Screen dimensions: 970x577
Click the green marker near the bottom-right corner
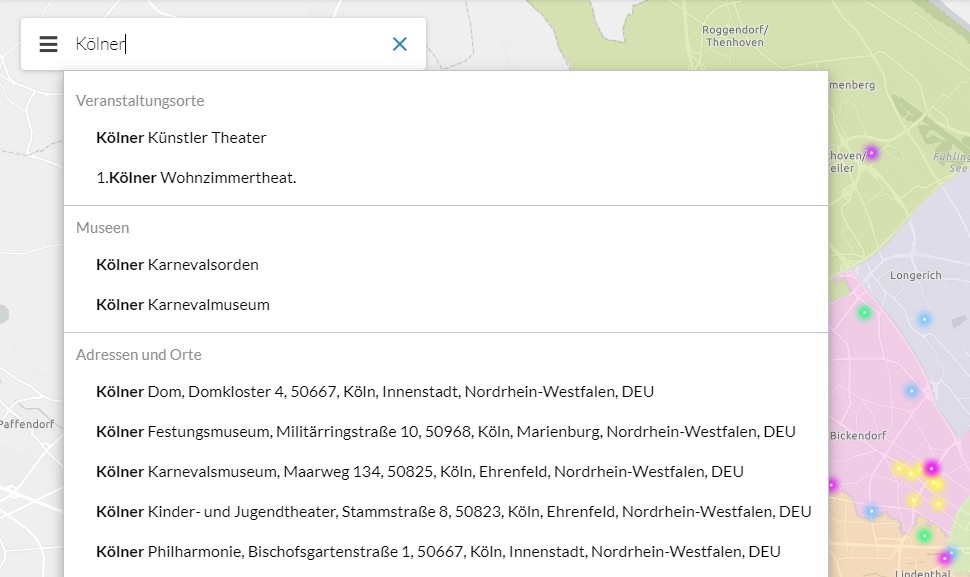[x=925, y=534]
